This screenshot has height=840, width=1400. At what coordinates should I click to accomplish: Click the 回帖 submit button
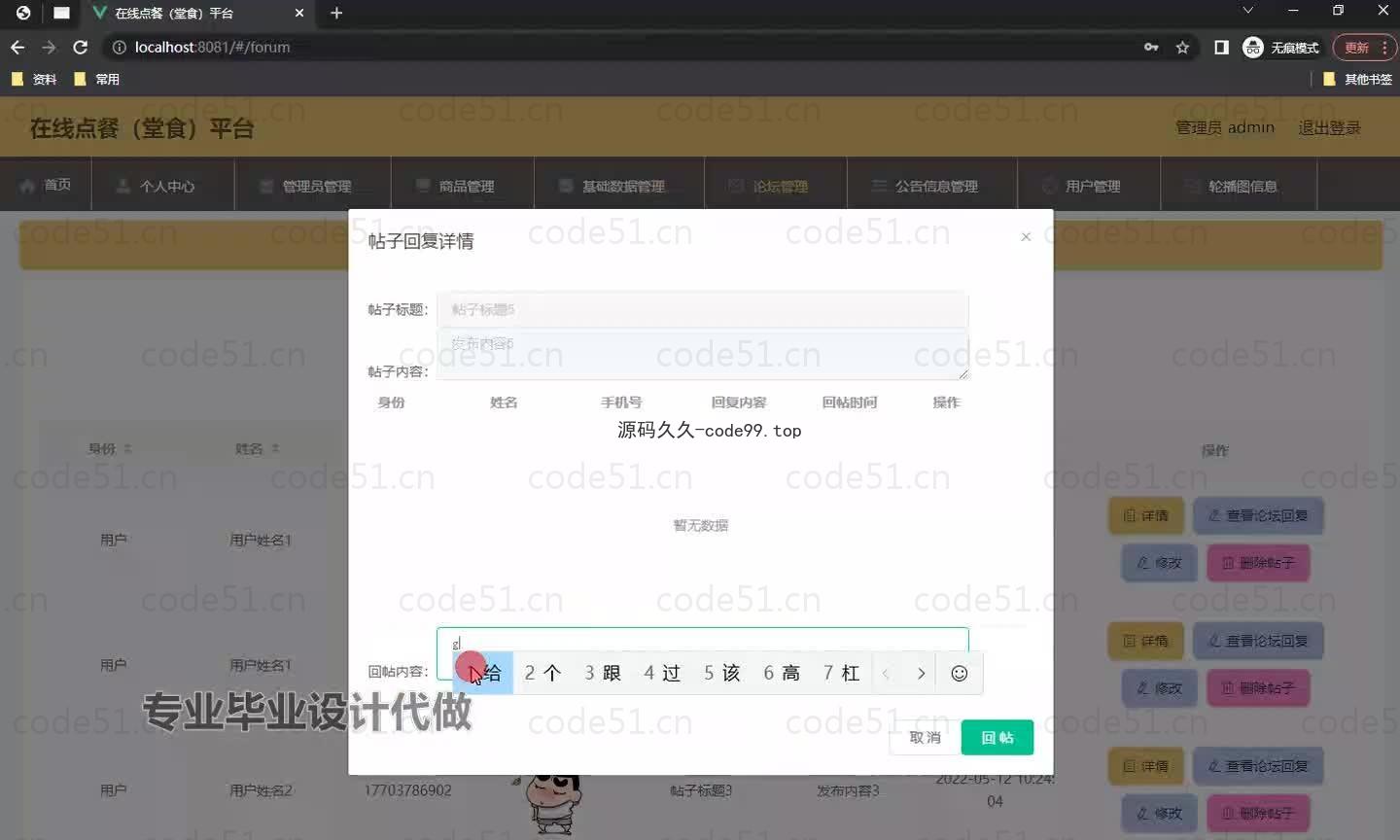click(997, 738)
